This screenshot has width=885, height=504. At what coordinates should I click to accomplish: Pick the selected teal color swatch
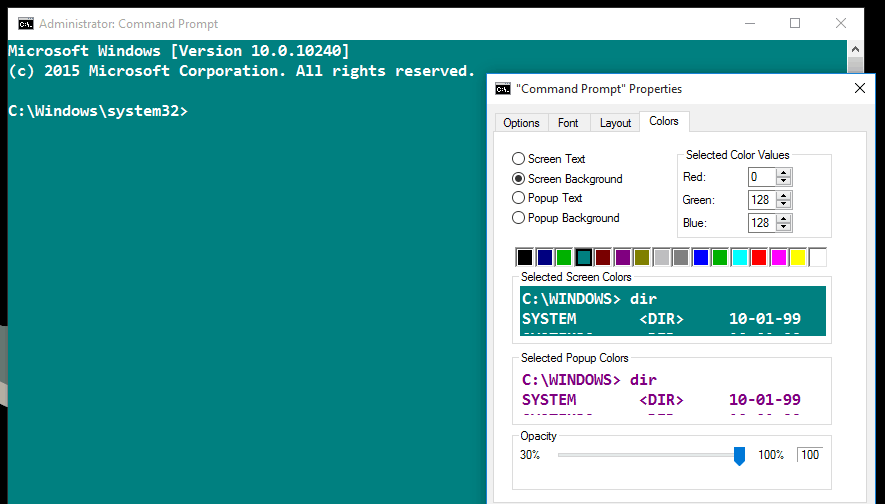tap(584, 257)
